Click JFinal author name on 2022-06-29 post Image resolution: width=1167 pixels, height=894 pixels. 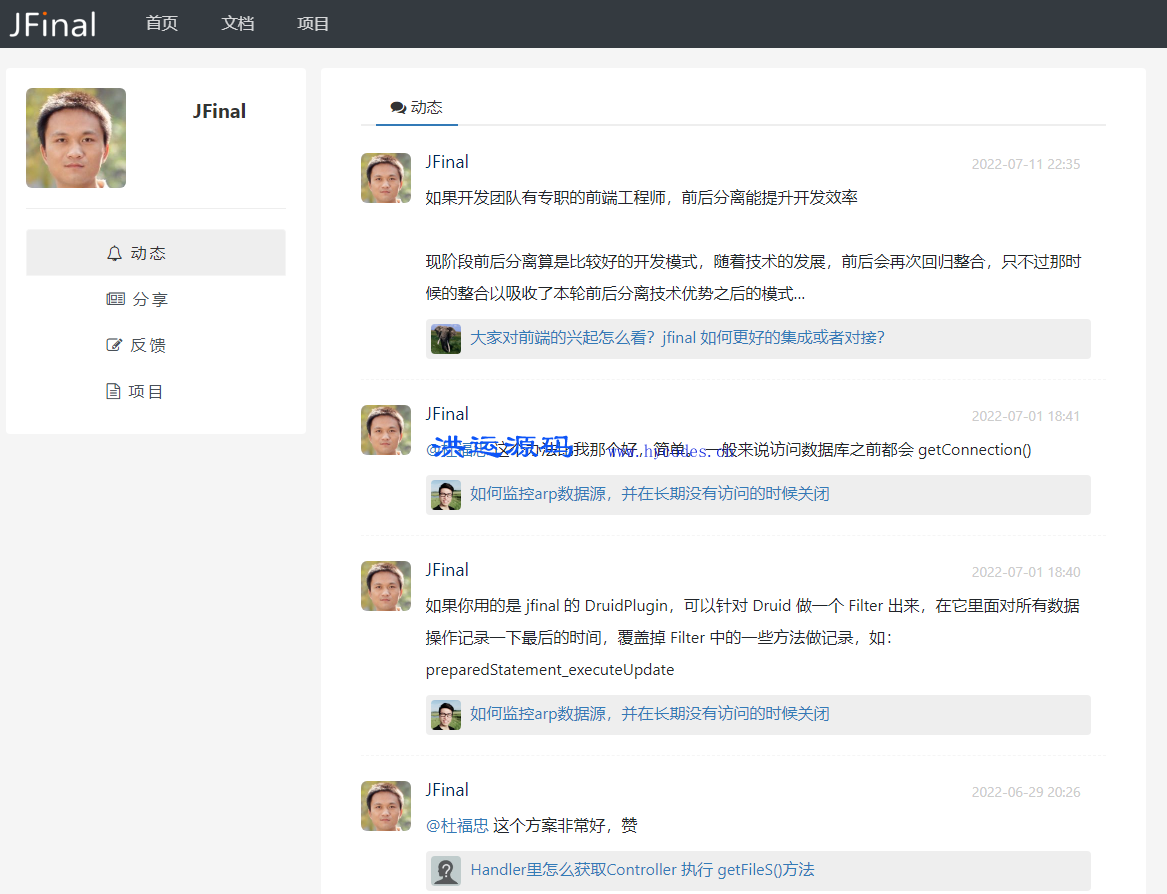[x=447, y=790]
